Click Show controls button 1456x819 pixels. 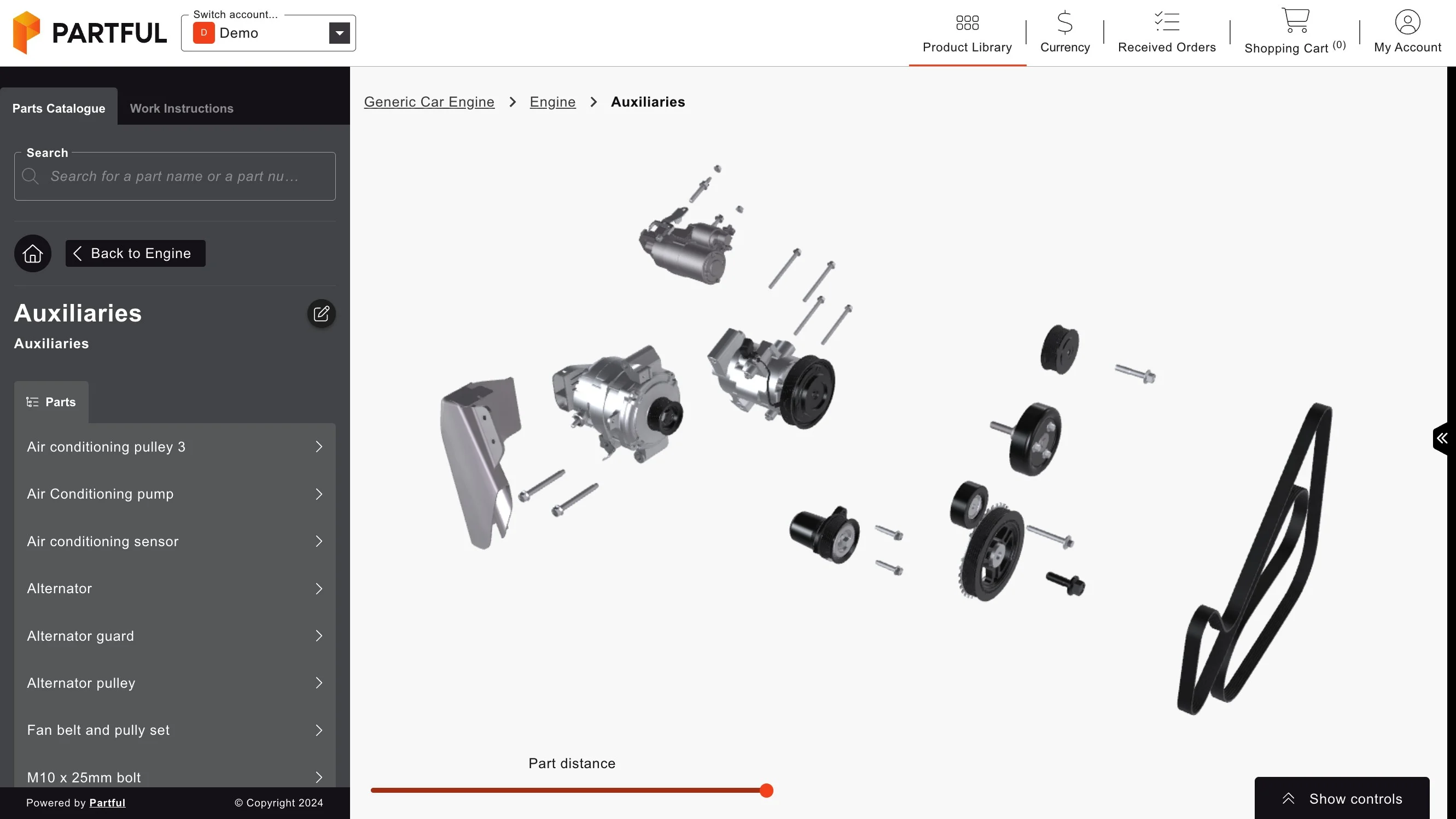(x=1341, y=798)
